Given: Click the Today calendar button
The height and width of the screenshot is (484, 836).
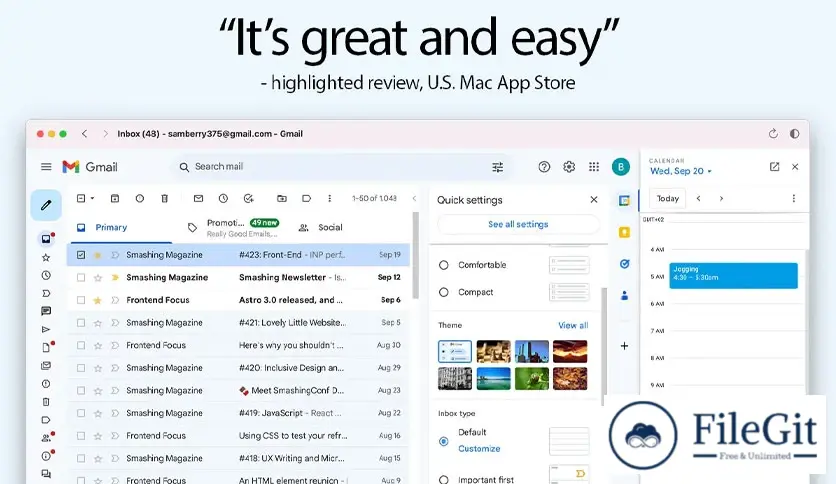Looking at the screenshot, I should 668,198.
